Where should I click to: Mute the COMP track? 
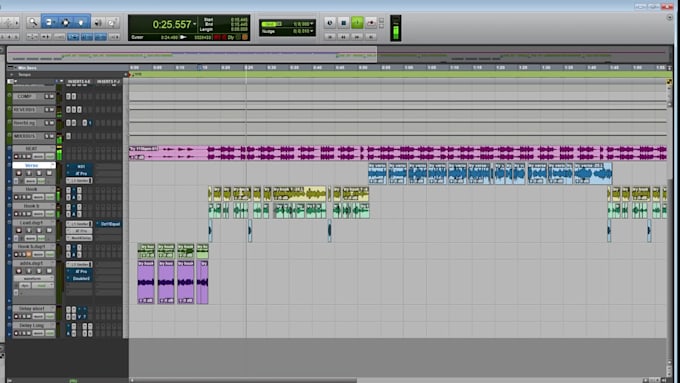pos(52,96)
